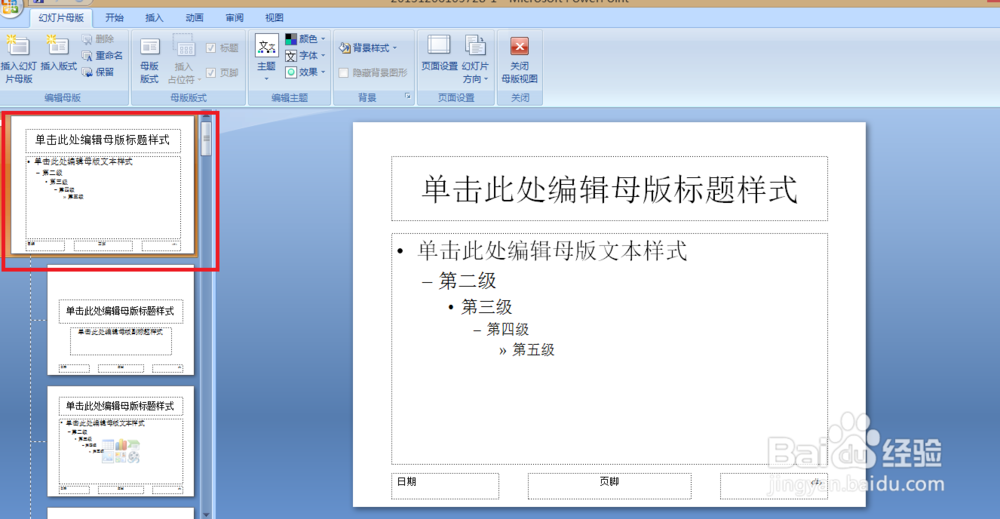Switch to Slide Master (幻灯片母版) tab
Viewport: 1000px width, 519px height.
(61, 18)
